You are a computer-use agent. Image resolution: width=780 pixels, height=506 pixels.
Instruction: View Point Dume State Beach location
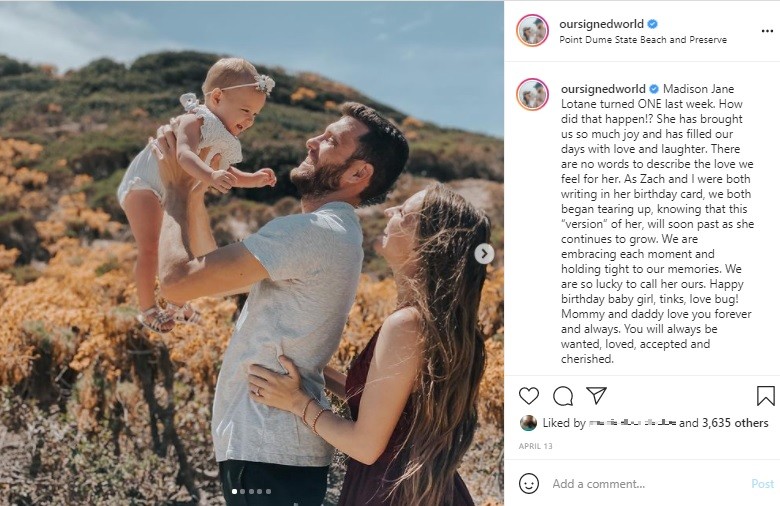[x=643, y=40]
